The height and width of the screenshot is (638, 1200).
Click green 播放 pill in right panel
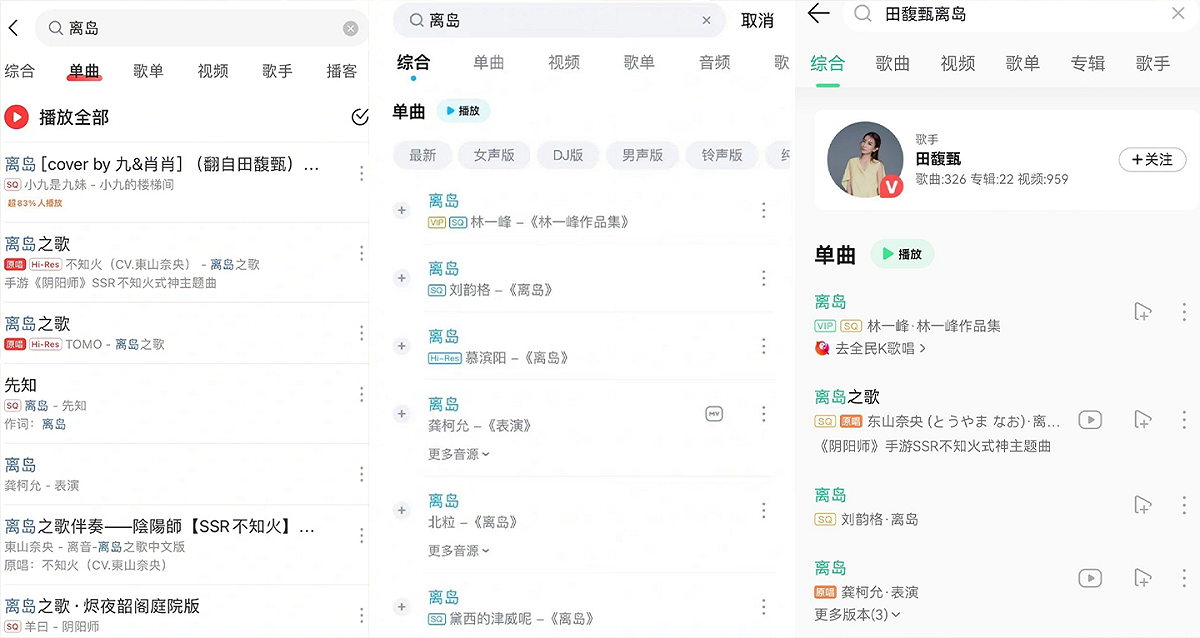click(x=902, y=254)
